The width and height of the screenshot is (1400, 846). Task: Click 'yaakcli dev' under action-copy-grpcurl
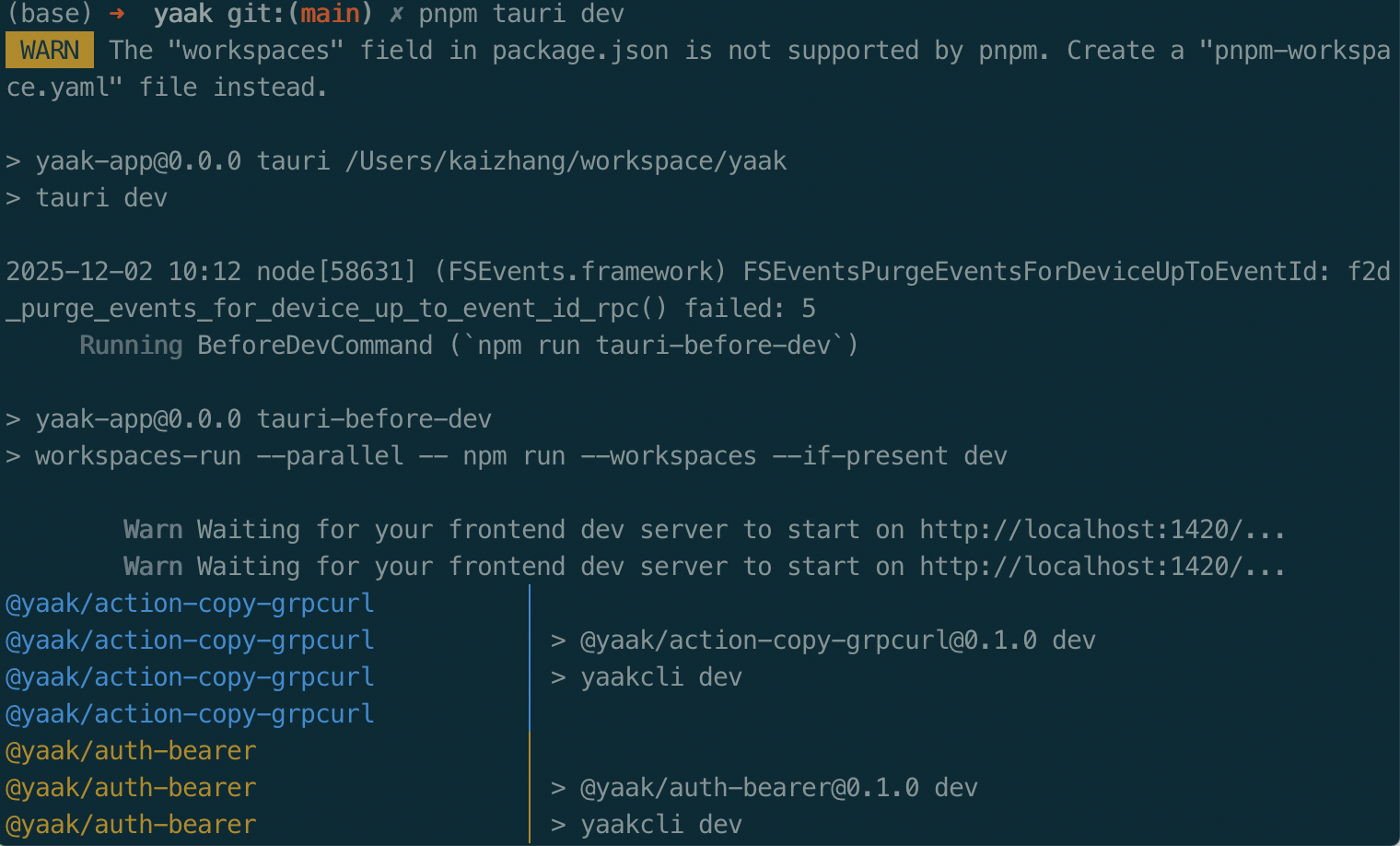tap(661, 677)
